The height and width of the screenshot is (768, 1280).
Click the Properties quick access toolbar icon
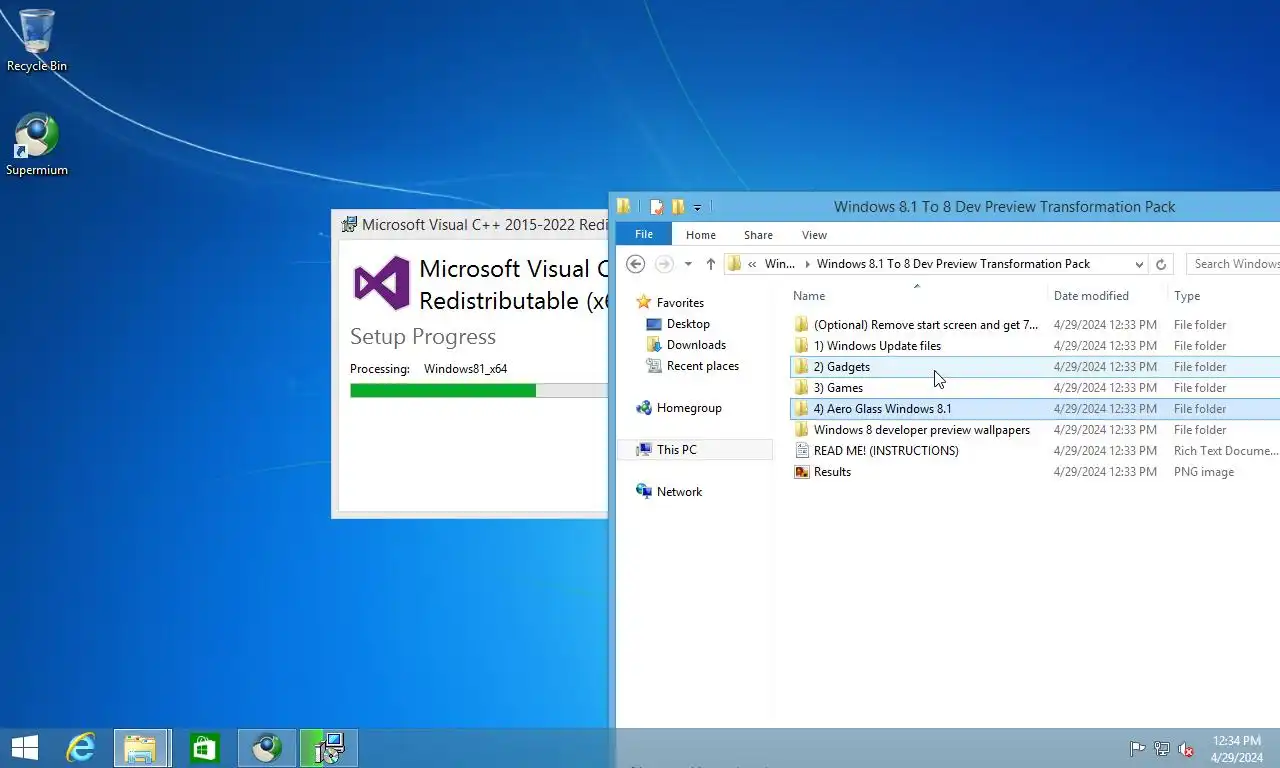[657, 207]
